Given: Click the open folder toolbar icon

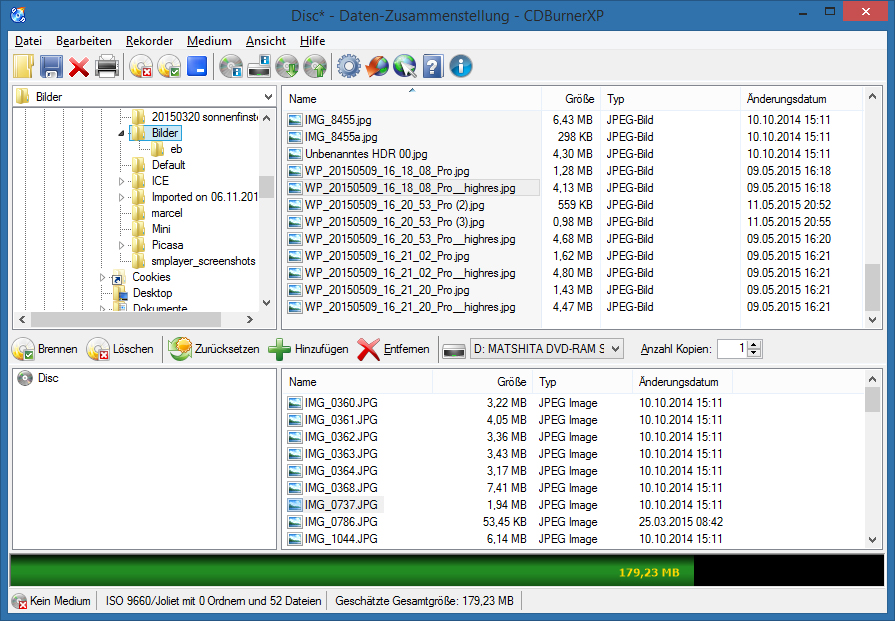Looking at the screenshot, I should coord(23,66).
